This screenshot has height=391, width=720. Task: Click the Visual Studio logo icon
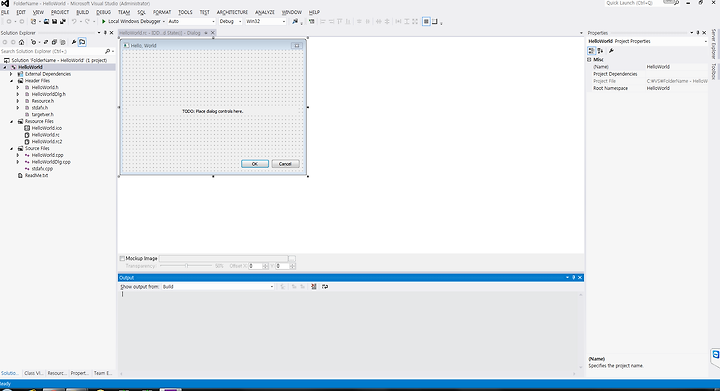pyautogui.click(x=5, y=3)
